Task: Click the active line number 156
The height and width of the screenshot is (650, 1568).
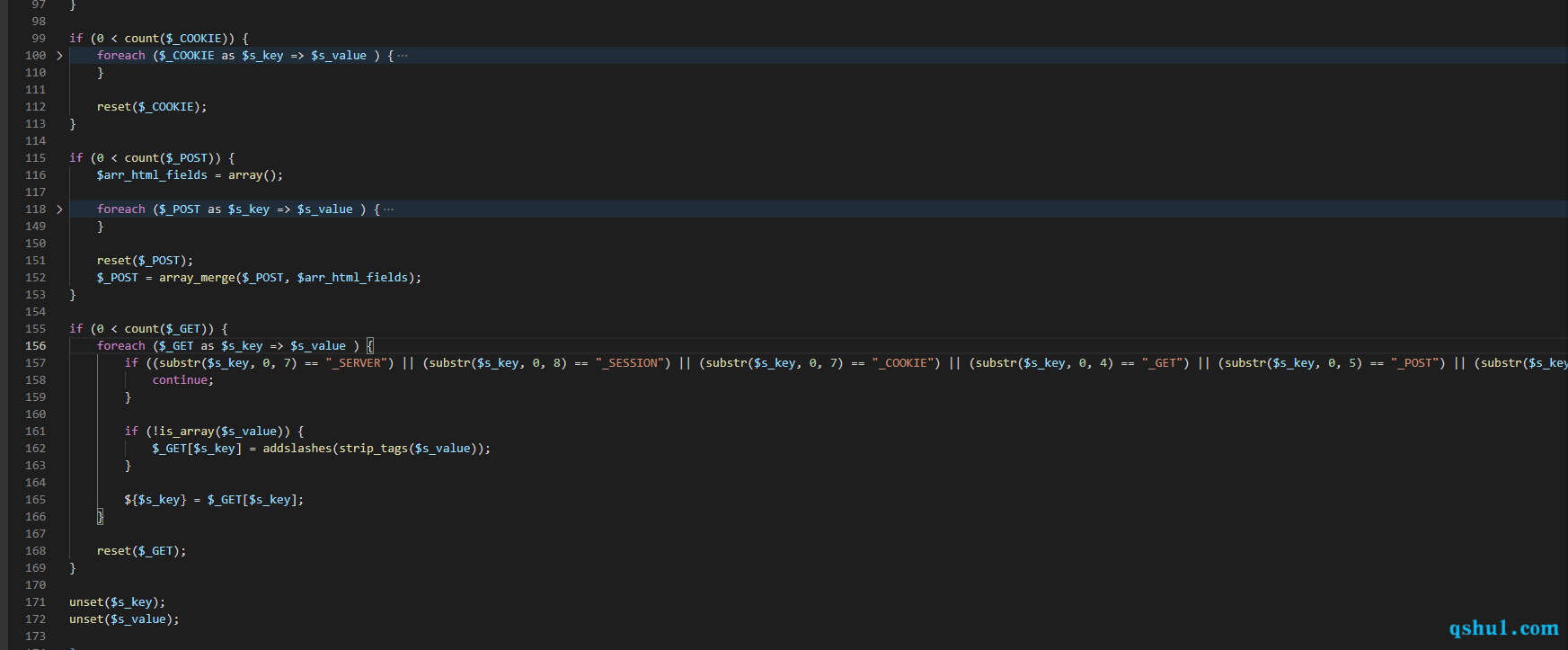Action: (x=36, y=346)
